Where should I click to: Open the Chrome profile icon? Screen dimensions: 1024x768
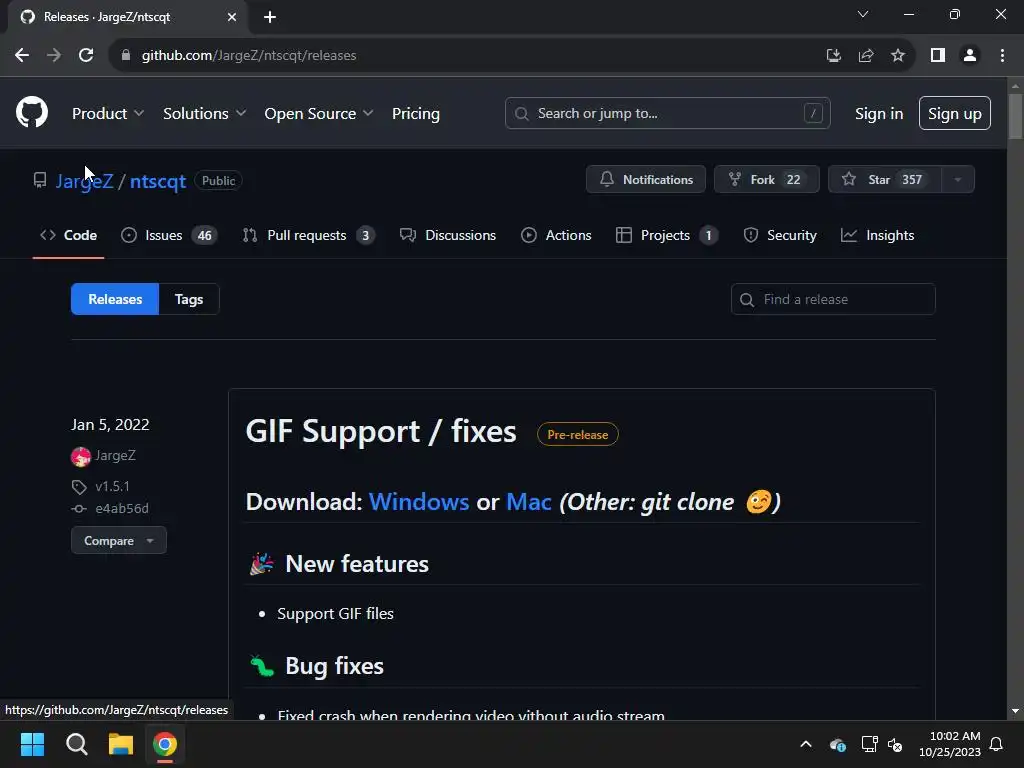tap(970, 56)
